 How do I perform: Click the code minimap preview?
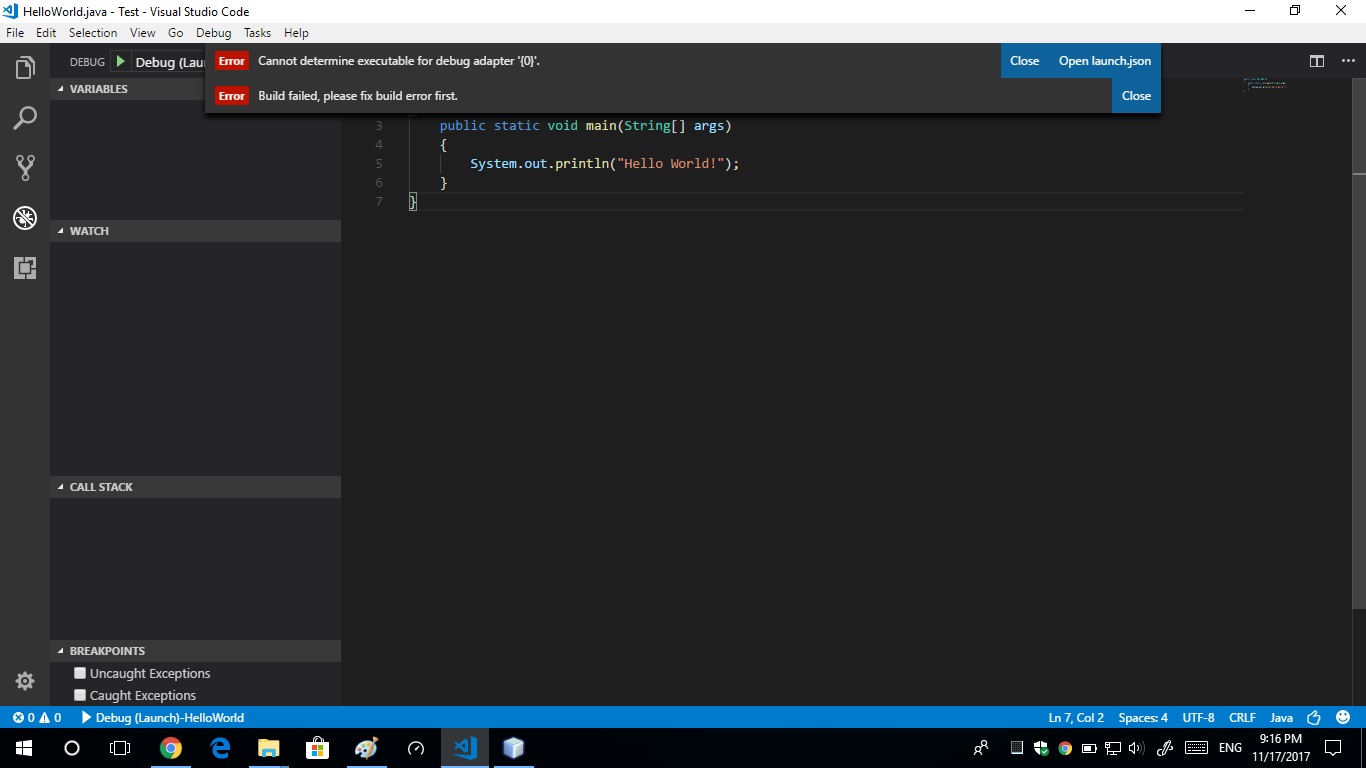point(1265,85)
